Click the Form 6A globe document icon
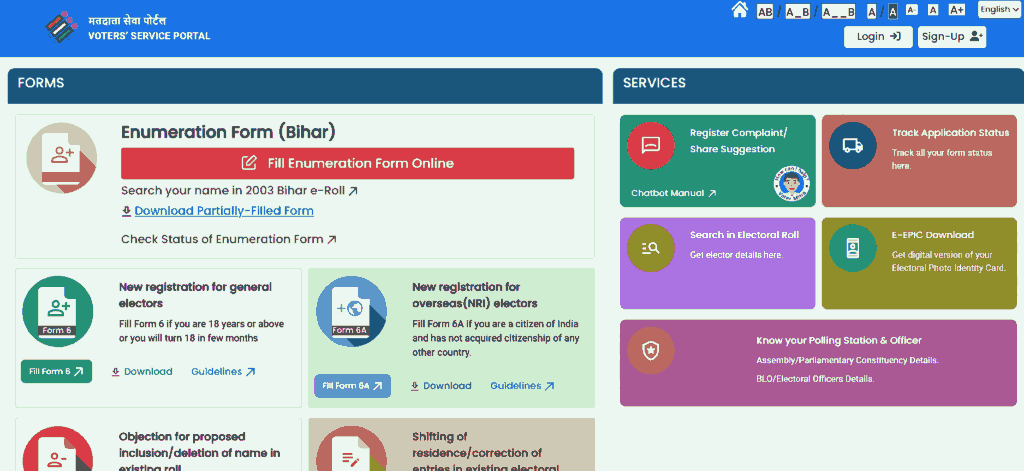 point(351,311)
